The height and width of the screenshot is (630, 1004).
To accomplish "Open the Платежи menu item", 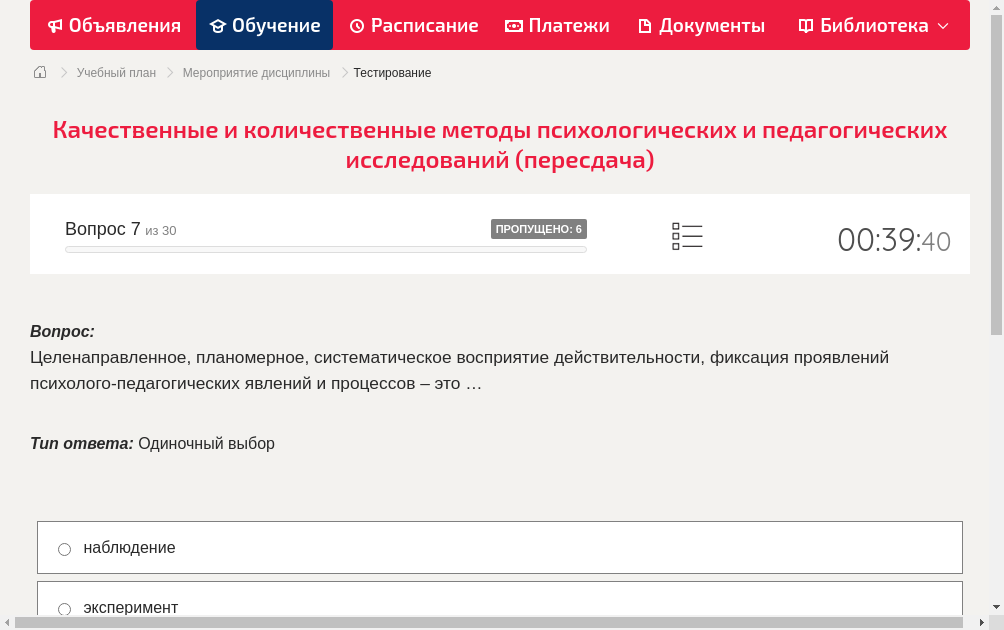I will click(x=558, y=25).
